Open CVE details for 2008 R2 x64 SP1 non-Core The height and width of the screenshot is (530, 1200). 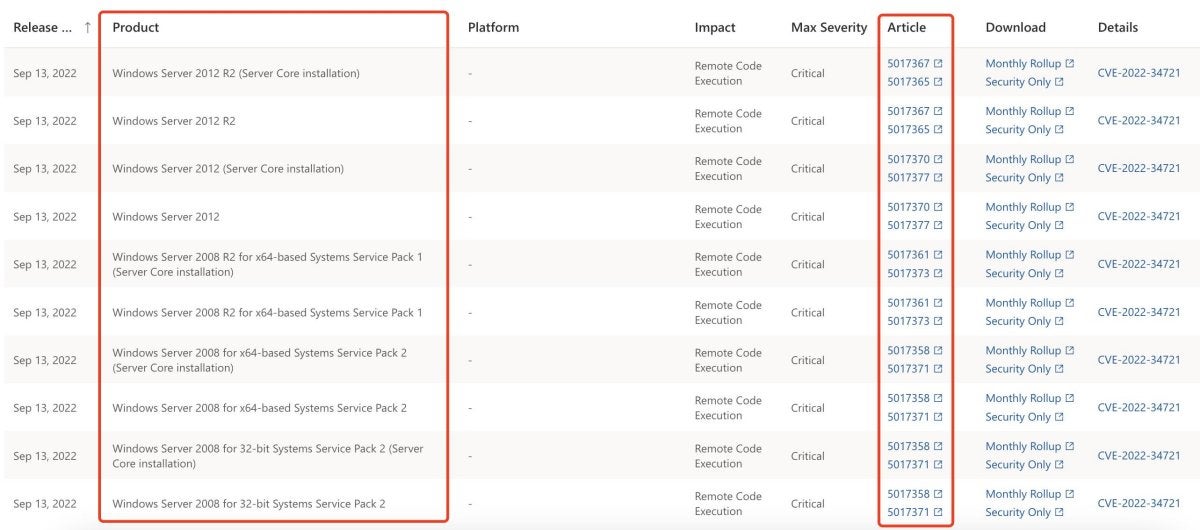1139,312
